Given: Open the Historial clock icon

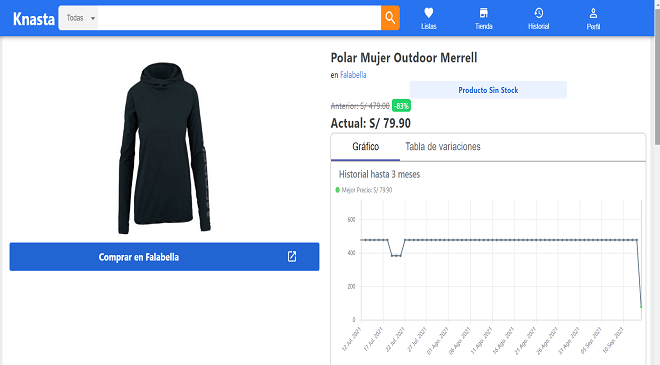Looking at the screenshot, I should [x=538, y=13].
